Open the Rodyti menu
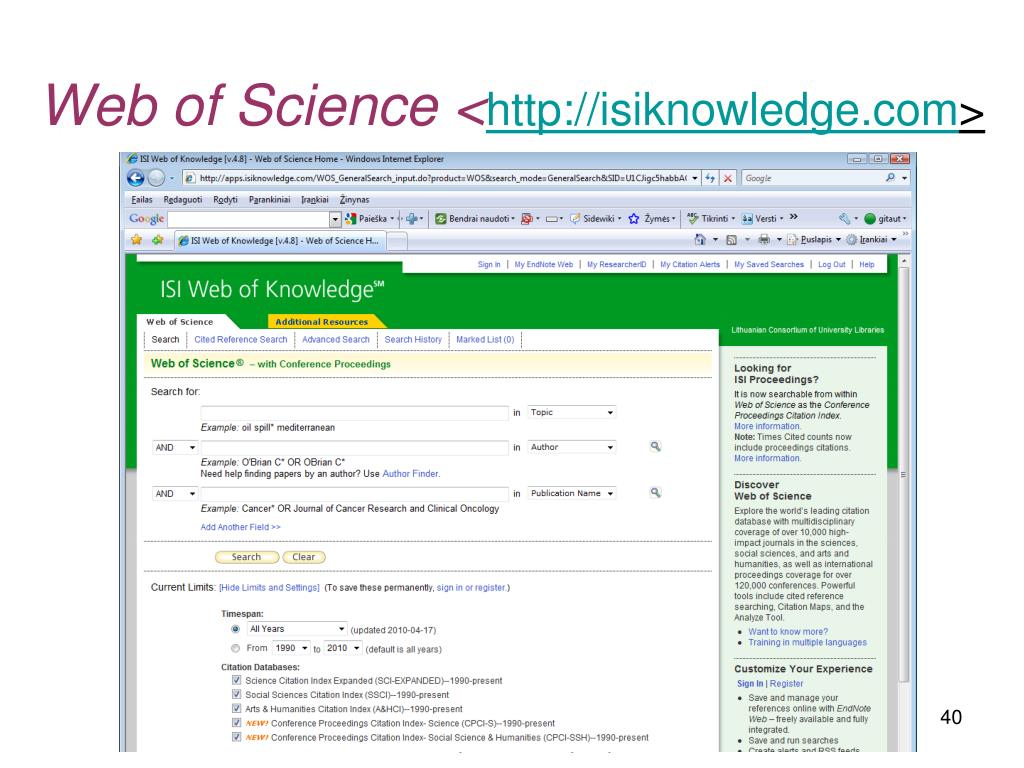 [225, 200]
